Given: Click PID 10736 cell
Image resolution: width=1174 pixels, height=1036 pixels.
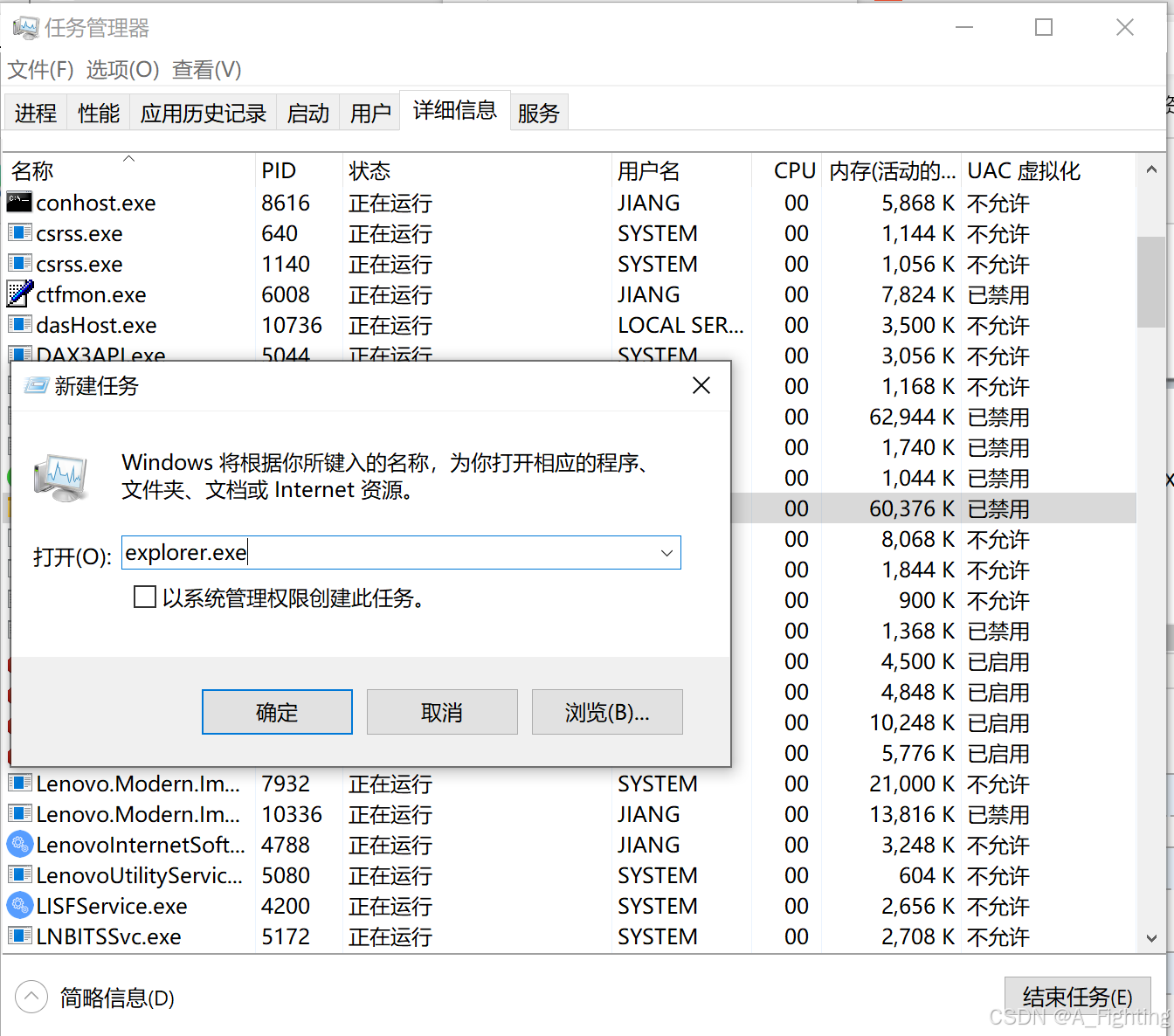Looking at the screenshot, I should click(292, 325).
